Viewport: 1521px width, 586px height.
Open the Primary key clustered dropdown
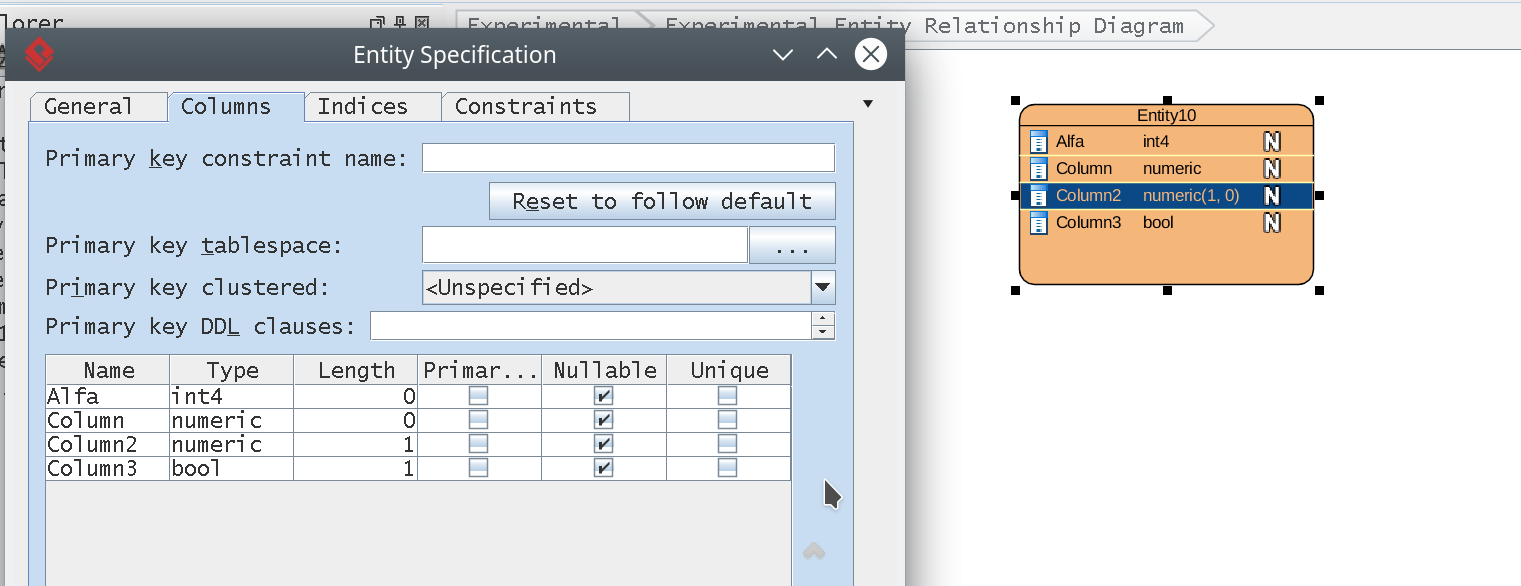822,287
